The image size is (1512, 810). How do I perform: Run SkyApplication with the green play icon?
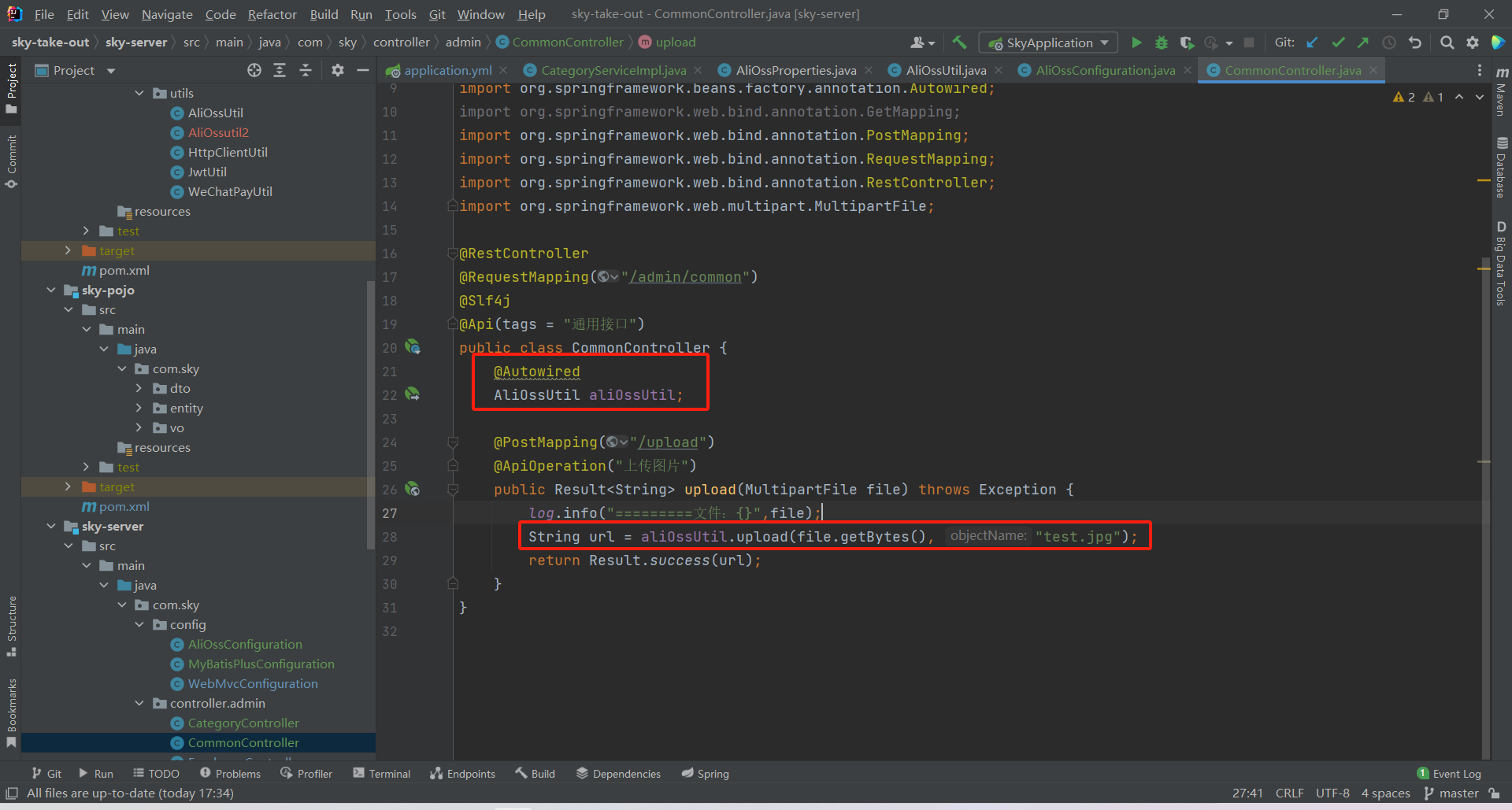click(1136, 43)
